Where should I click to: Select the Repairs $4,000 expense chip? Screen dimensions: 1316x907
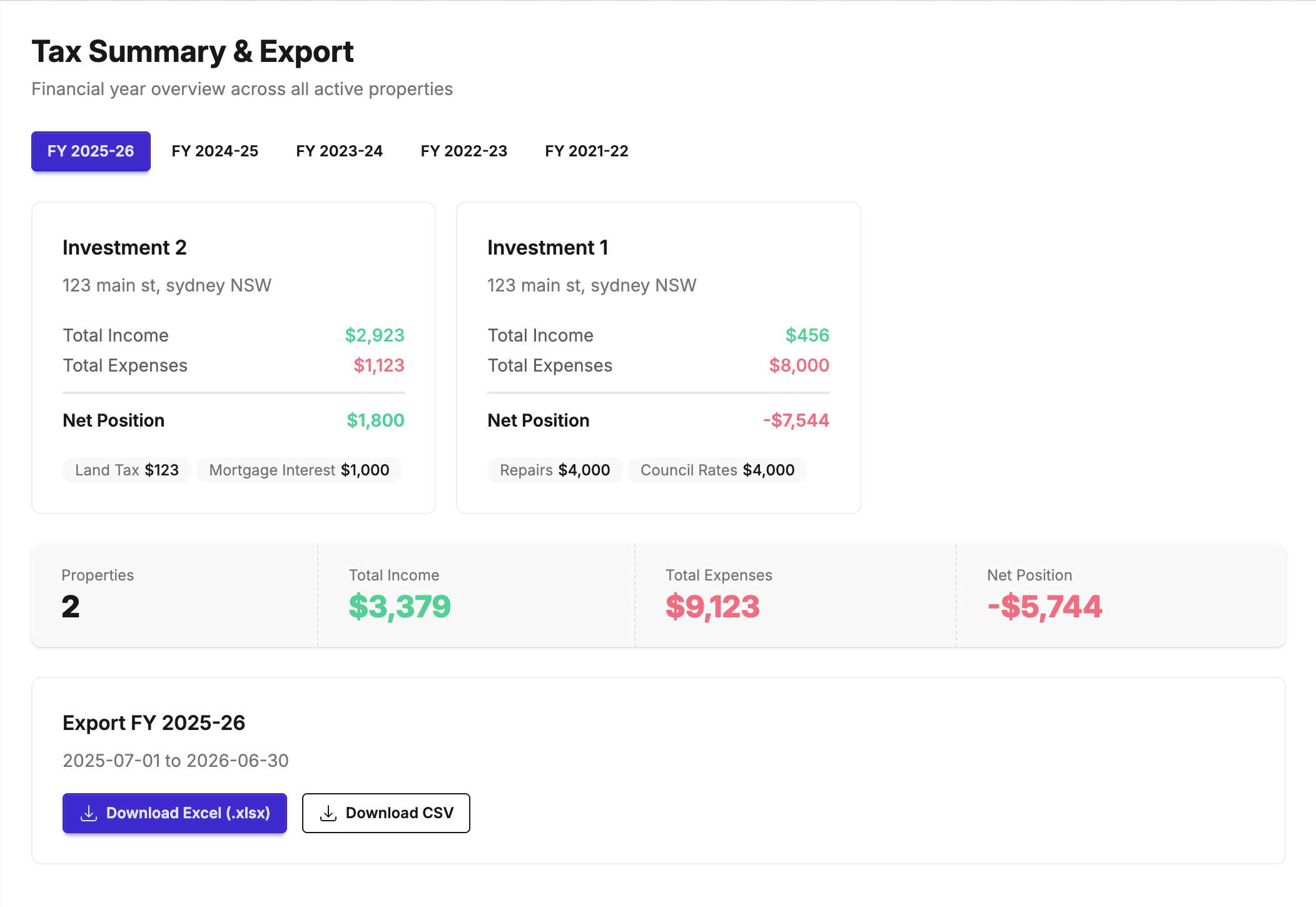click(x=555, y=470)
